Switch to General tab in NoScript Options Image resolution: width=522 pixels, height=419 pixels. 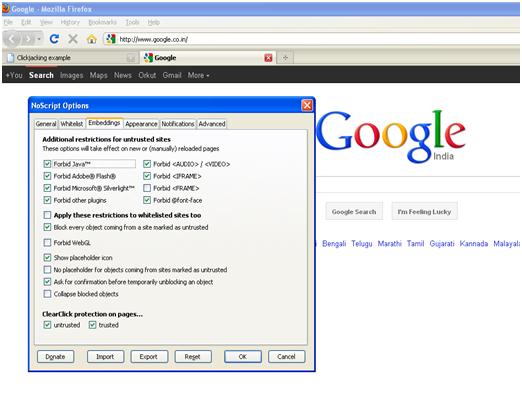[x=46, y=124]
